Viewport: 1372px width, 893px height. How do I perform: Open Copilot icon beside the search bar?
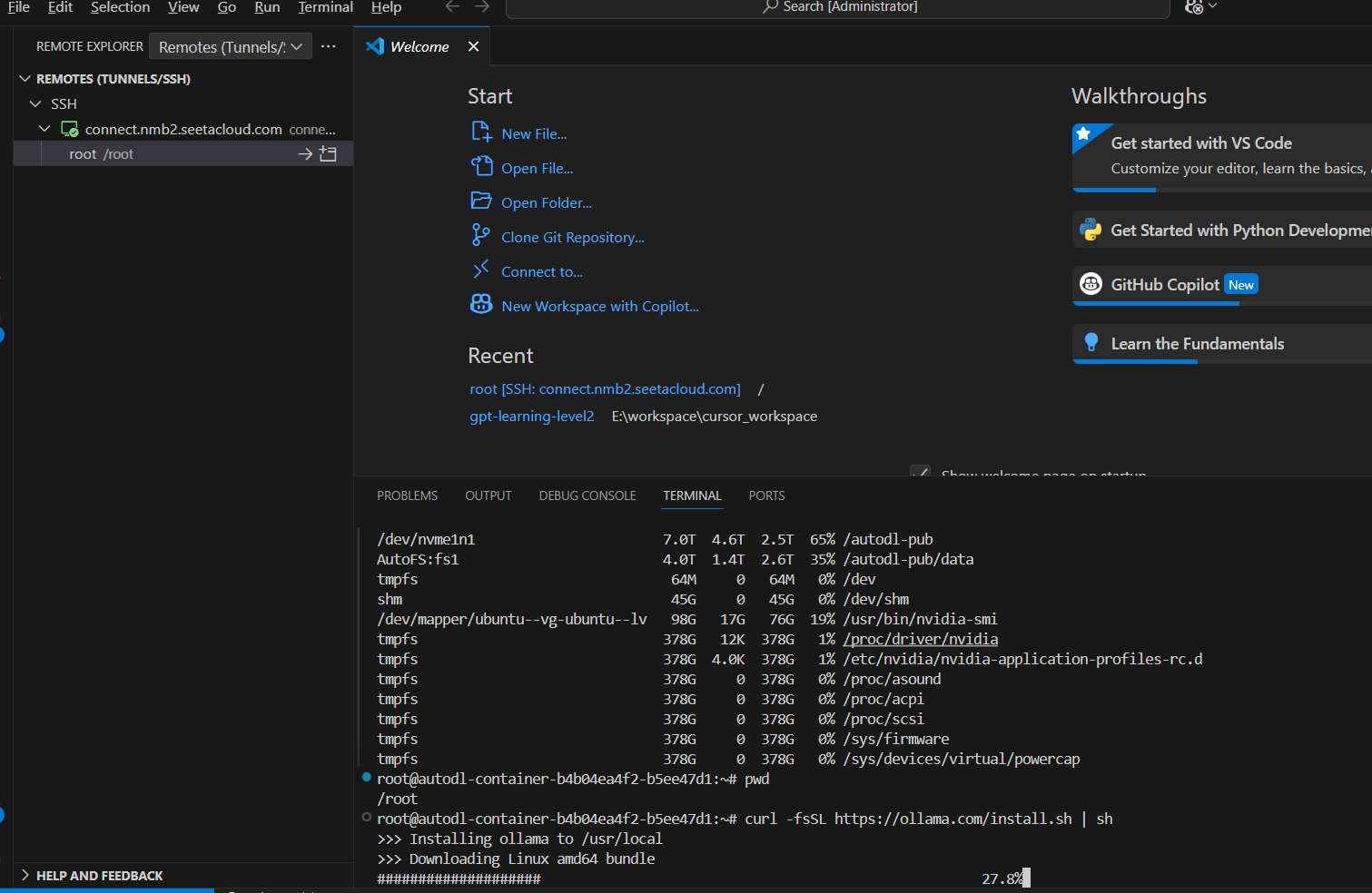click(x=1194, y=7)
